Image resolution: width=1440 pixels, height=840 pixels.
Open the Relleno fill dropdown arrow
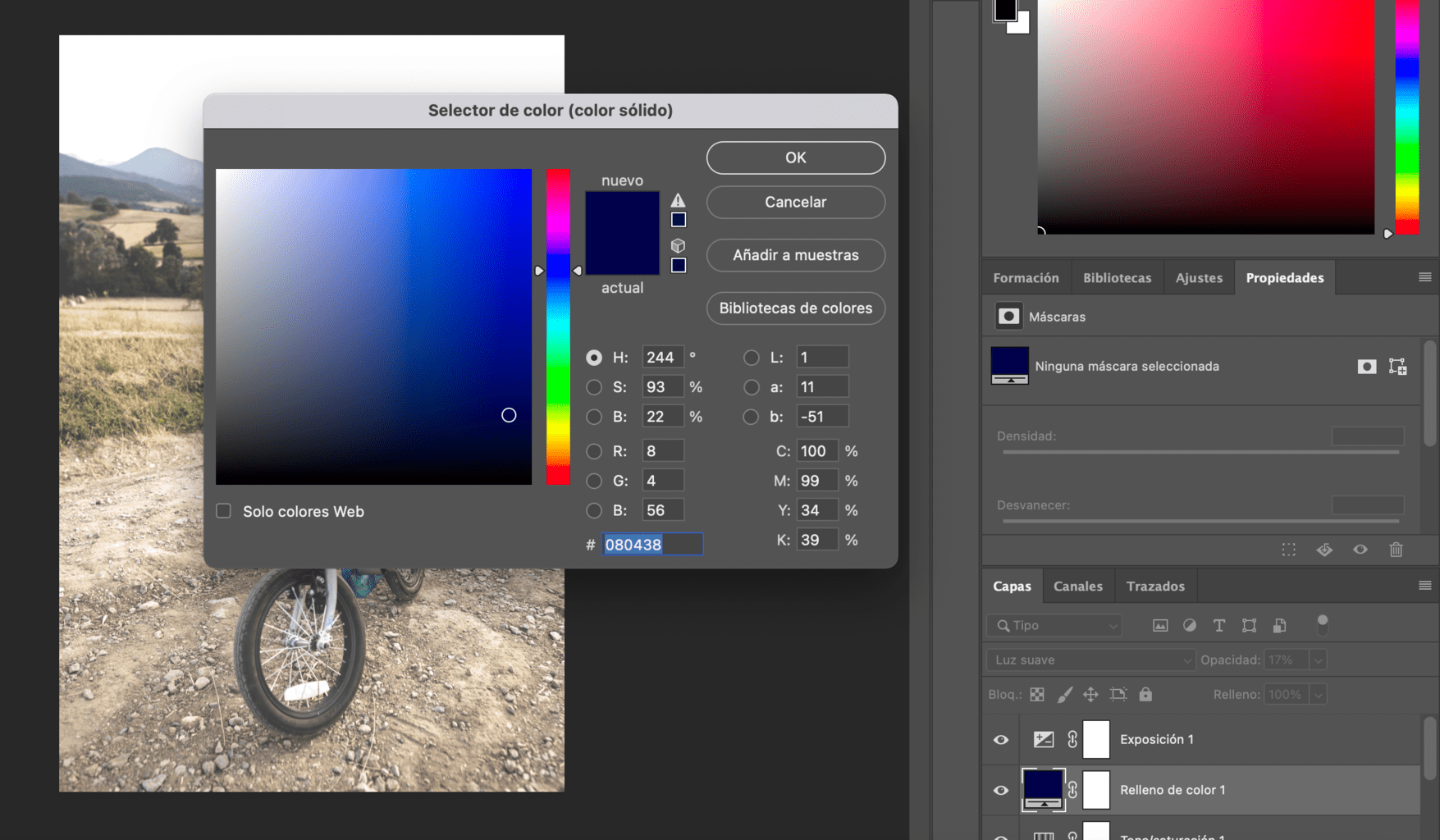1318,695
